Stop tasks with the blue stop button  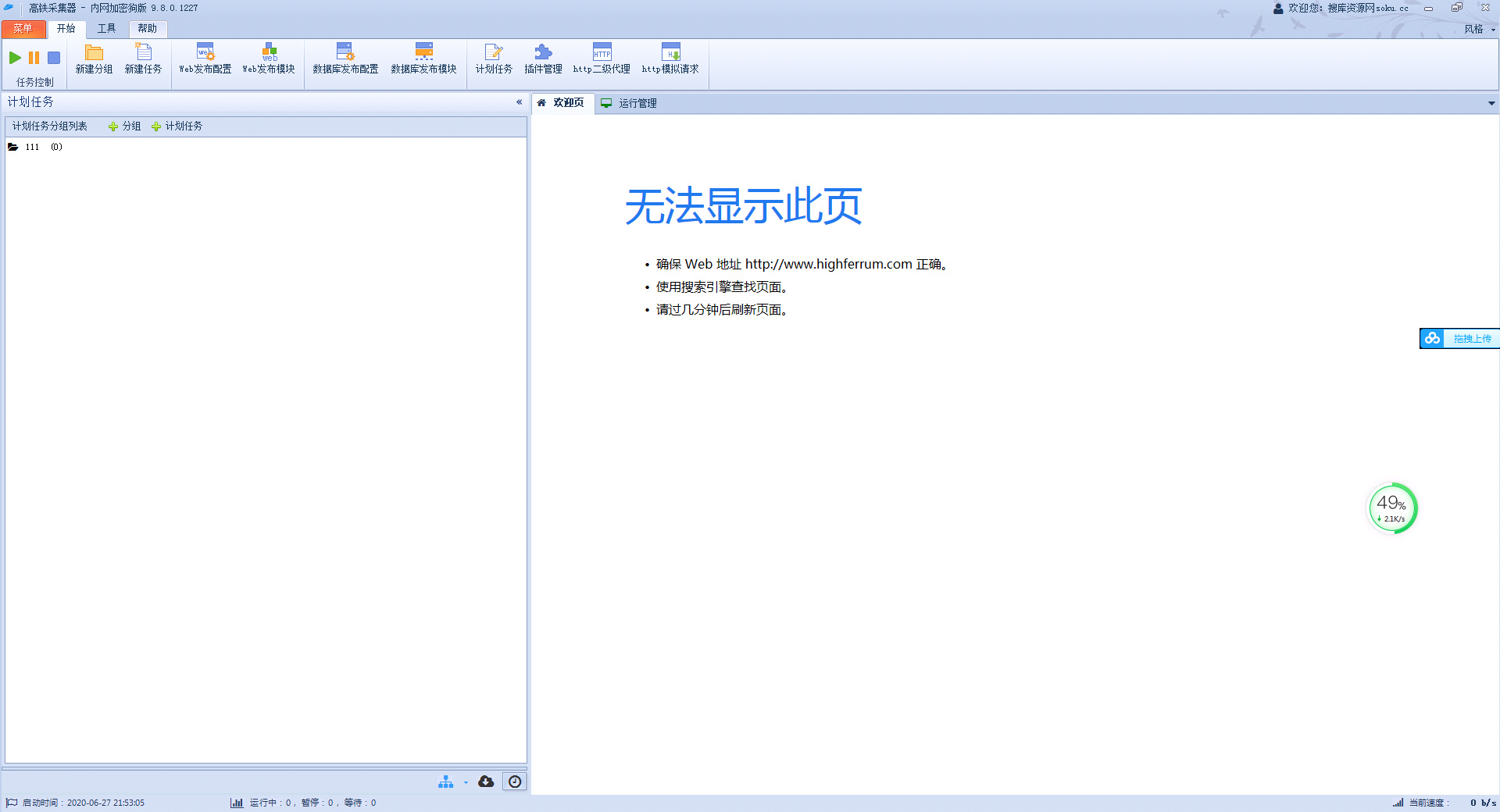tap(54, 58)
